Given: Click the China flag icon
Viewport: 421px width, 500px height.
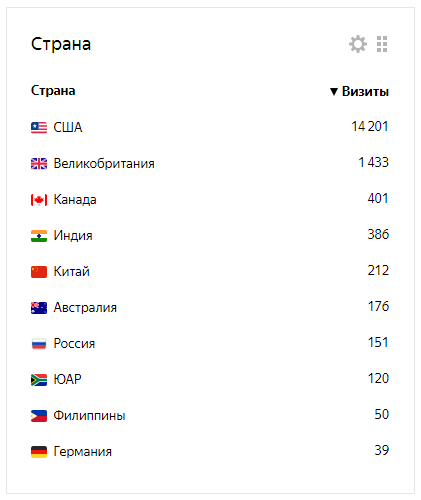Looking at the screenshot, I should pos(39,272).
